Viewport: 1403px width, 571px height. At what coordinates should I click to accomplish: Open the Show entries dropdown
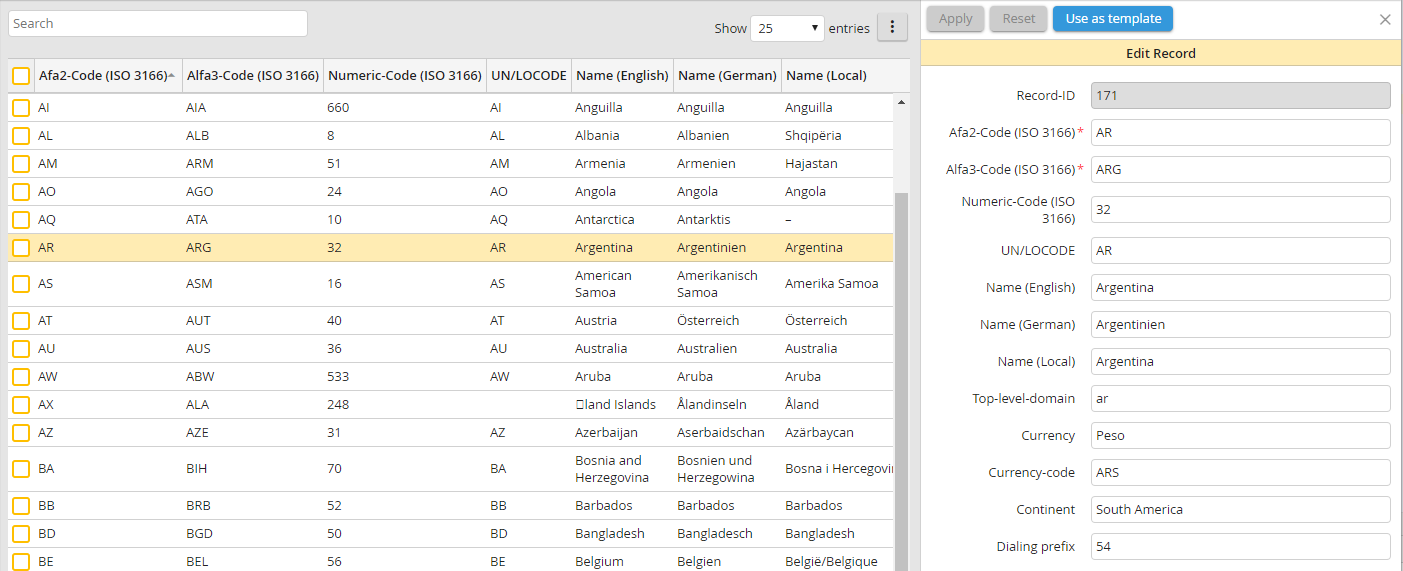click(787, 28)
